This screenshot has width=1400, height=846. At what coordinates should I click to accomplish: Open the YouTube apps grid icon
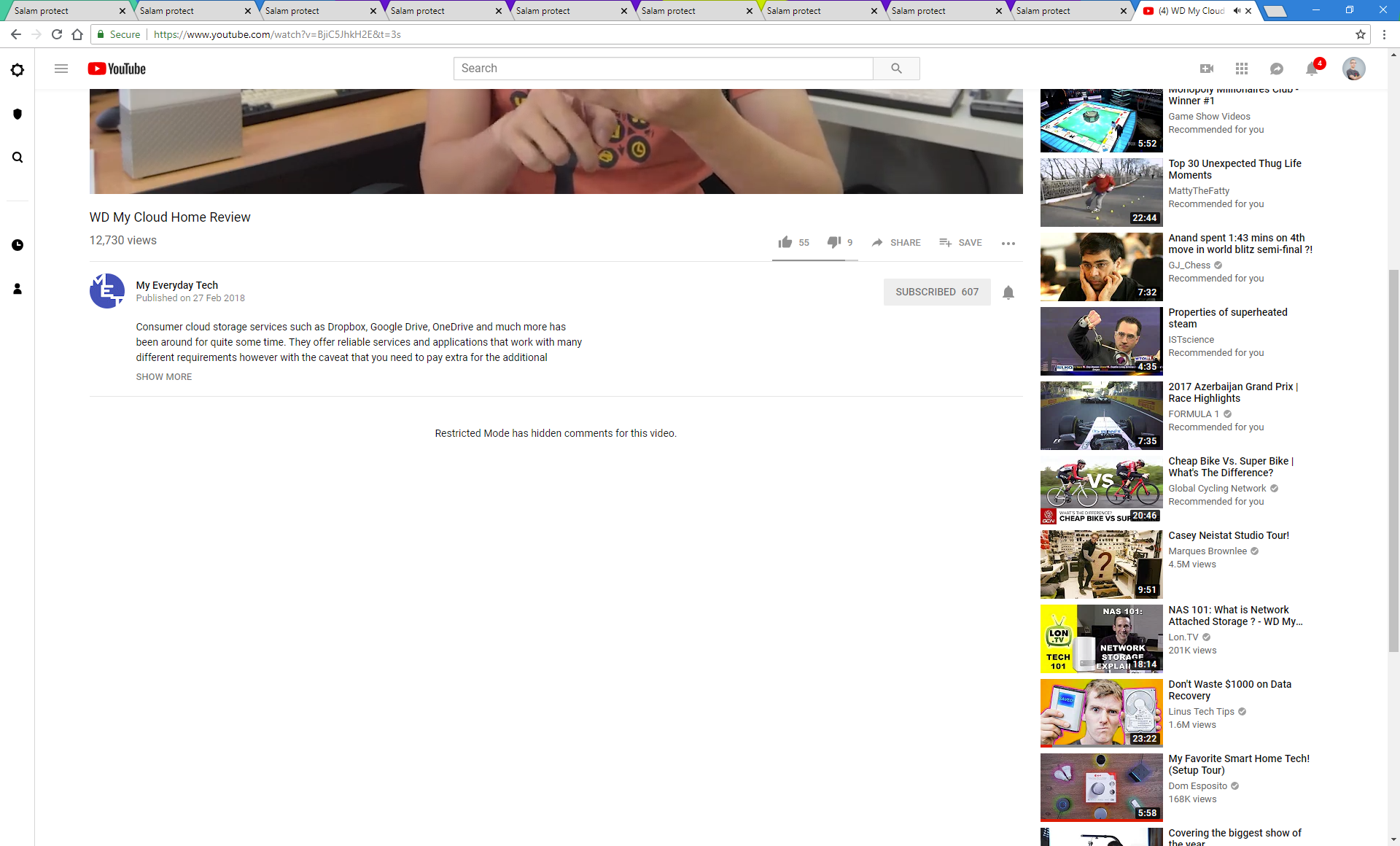pos(1242,69)
